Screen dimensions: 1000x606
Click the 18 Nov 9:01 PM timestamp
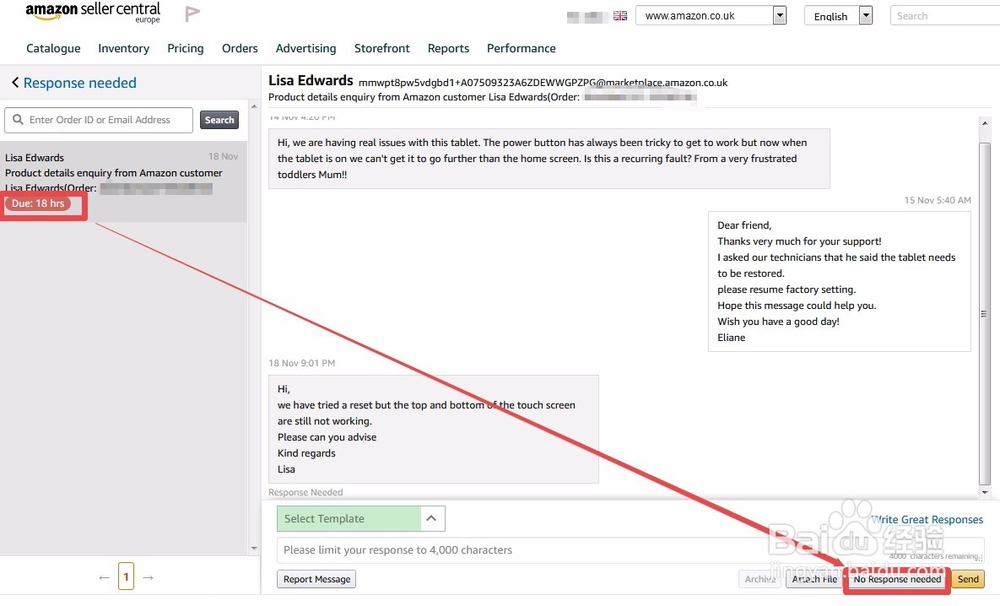[302, 363]
